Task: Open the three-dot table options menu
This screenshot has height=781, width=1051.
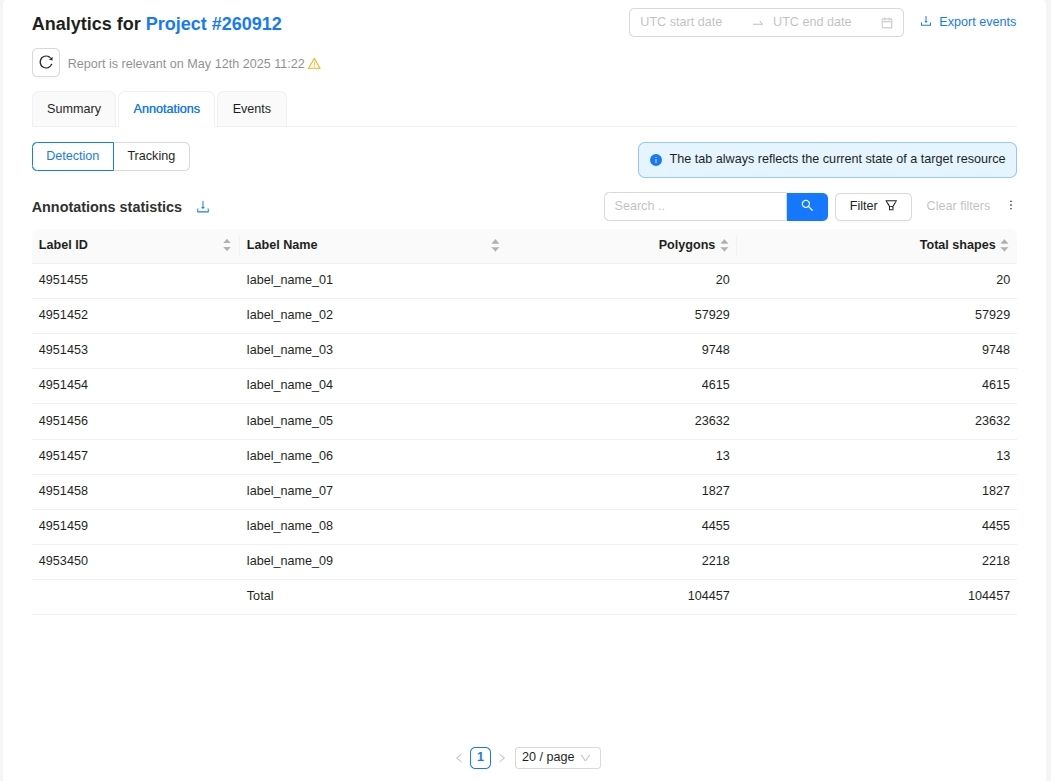Action: click(x=1010, y=206)
